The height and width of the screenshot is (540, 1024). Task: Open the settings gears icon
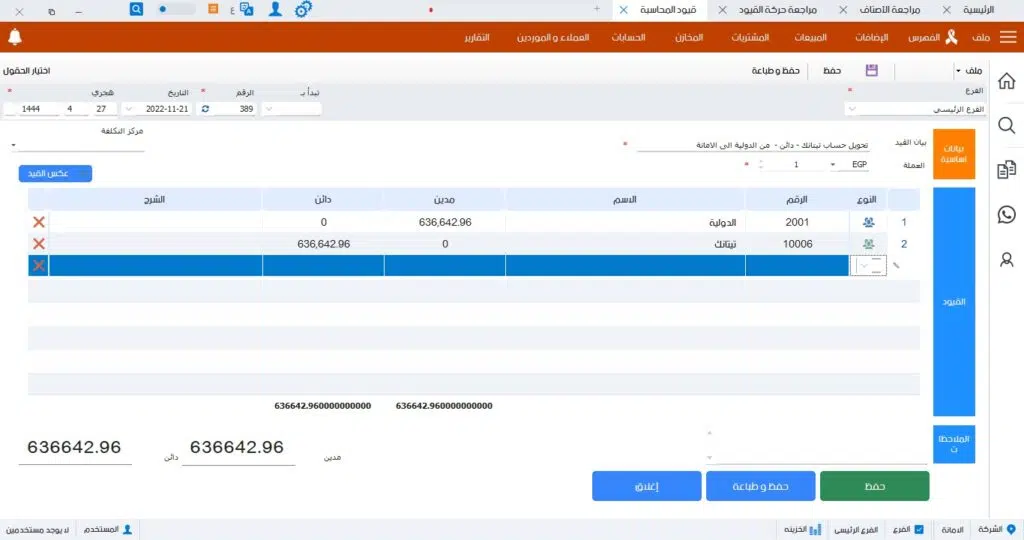[303, 10]
